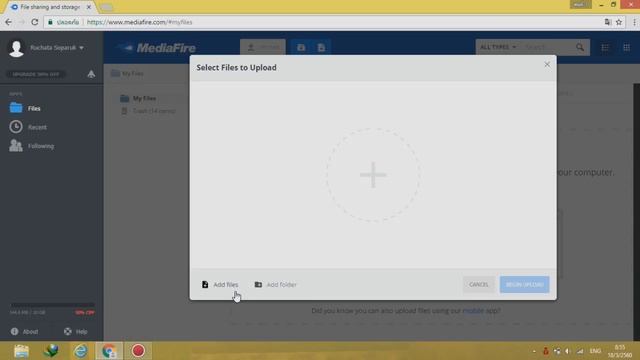Click the new file icon in header
The width and height of the screenshot is (640, 360).
321,47
